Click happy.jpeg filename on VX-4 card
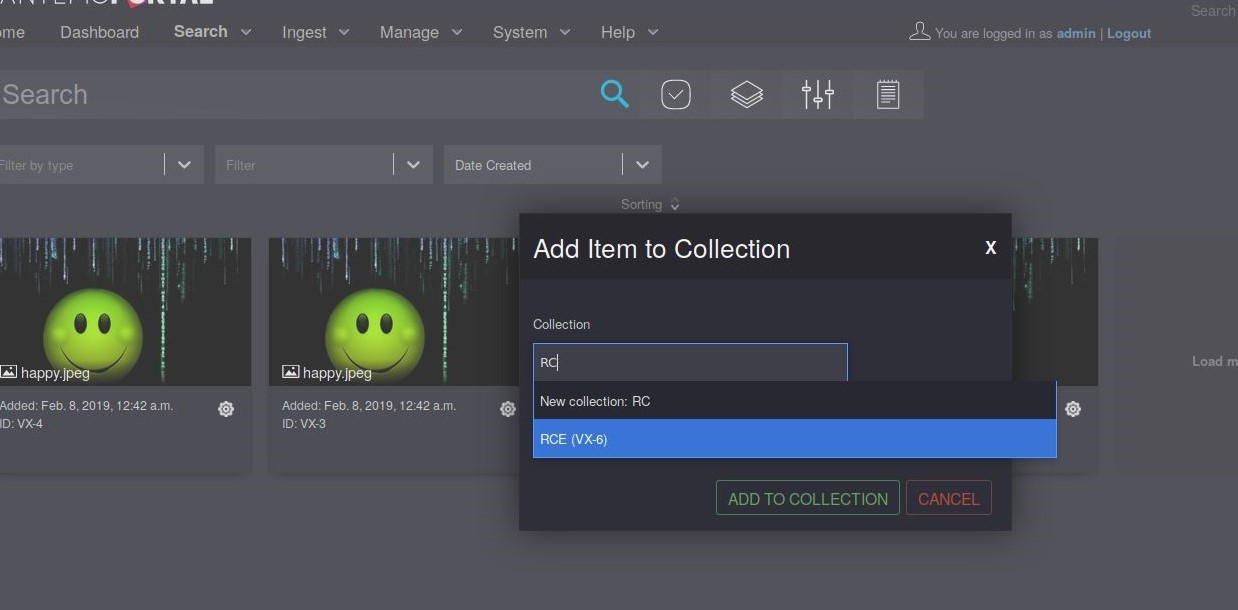 coord(55,373)
